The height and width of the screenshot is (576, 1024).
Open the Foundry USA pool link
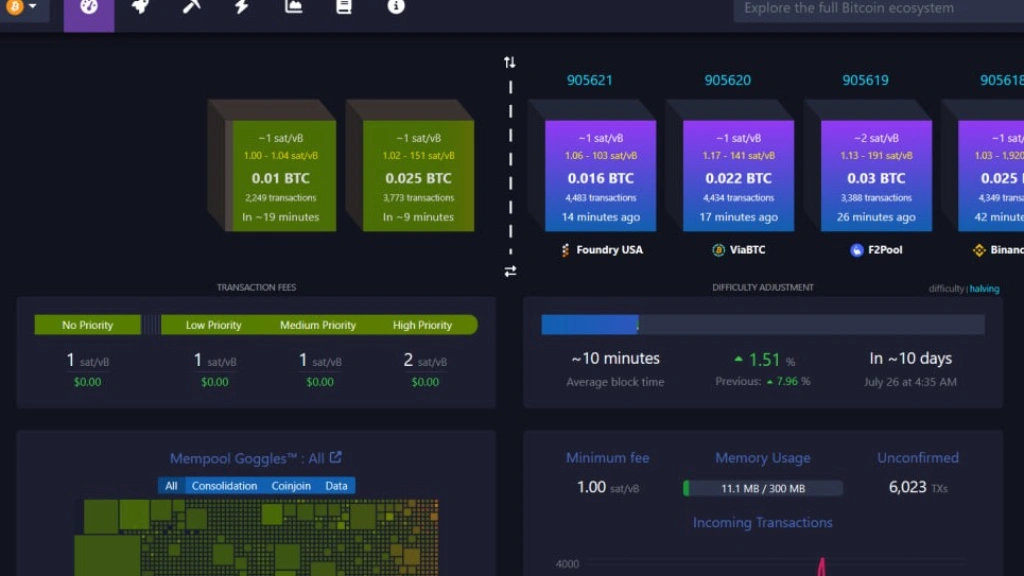pos(602,250)
